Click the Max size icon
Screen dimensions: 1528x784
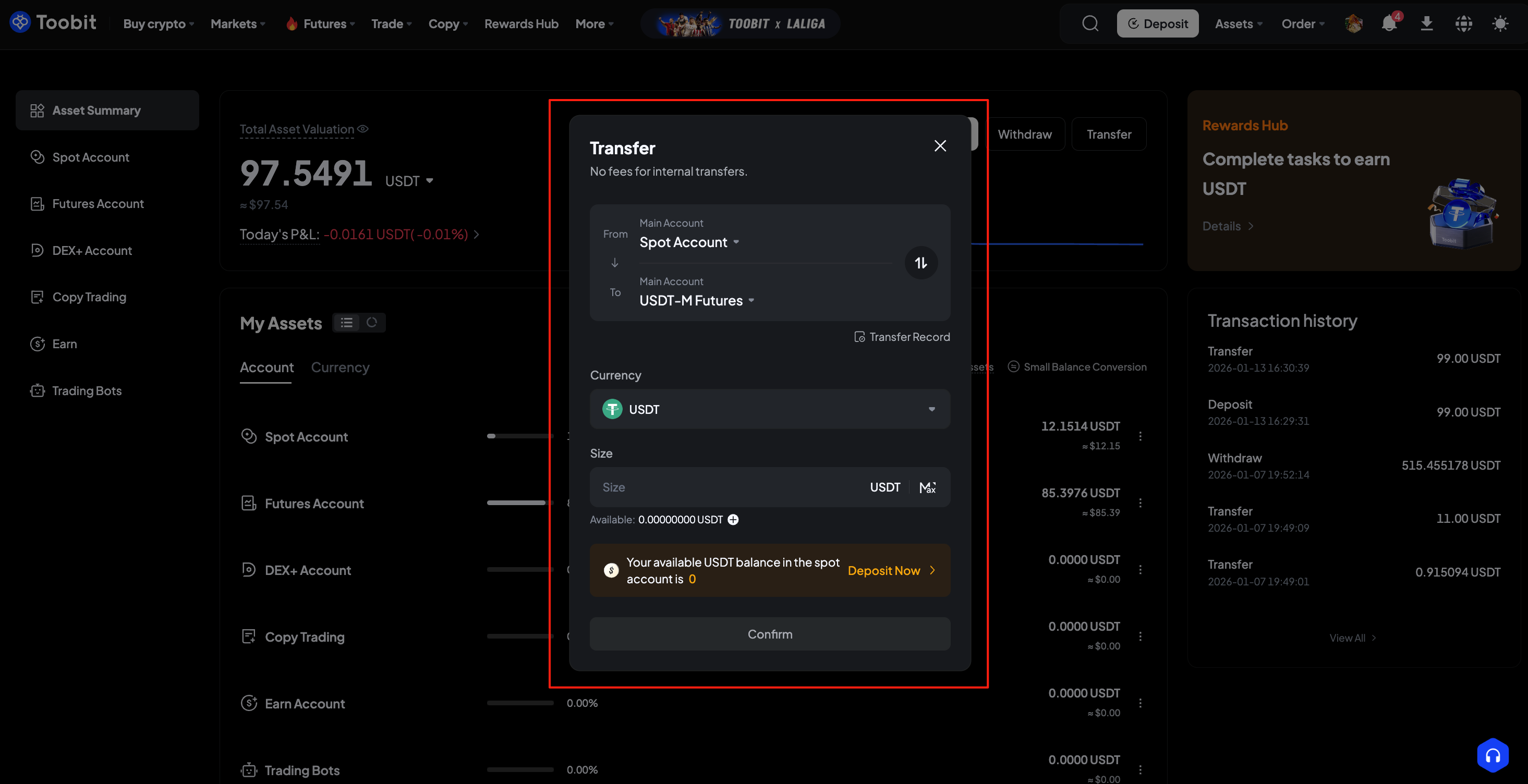927,487
